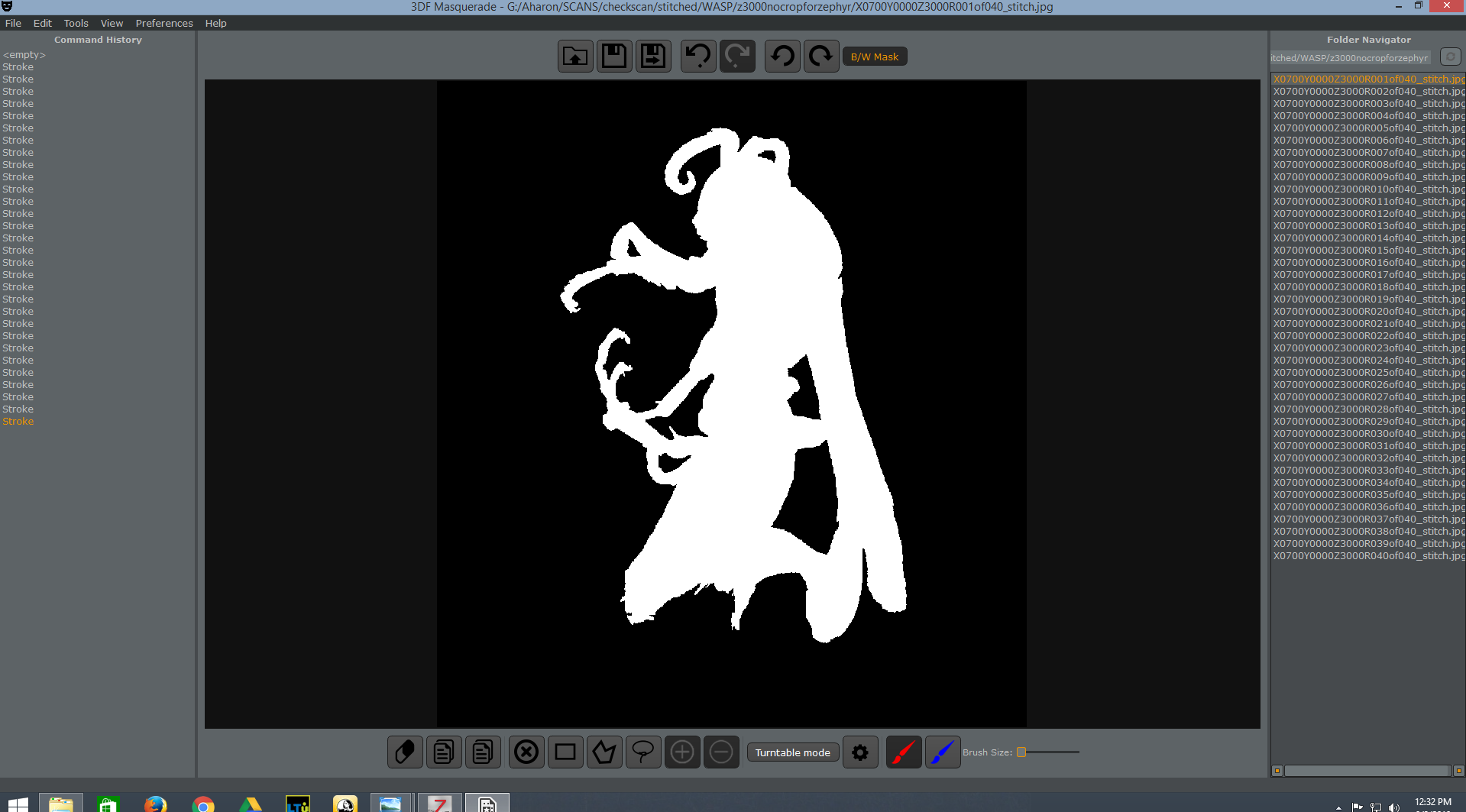Screen dimensions: 1466x812
Task: Open the File menu
Action: click(13, 23)
